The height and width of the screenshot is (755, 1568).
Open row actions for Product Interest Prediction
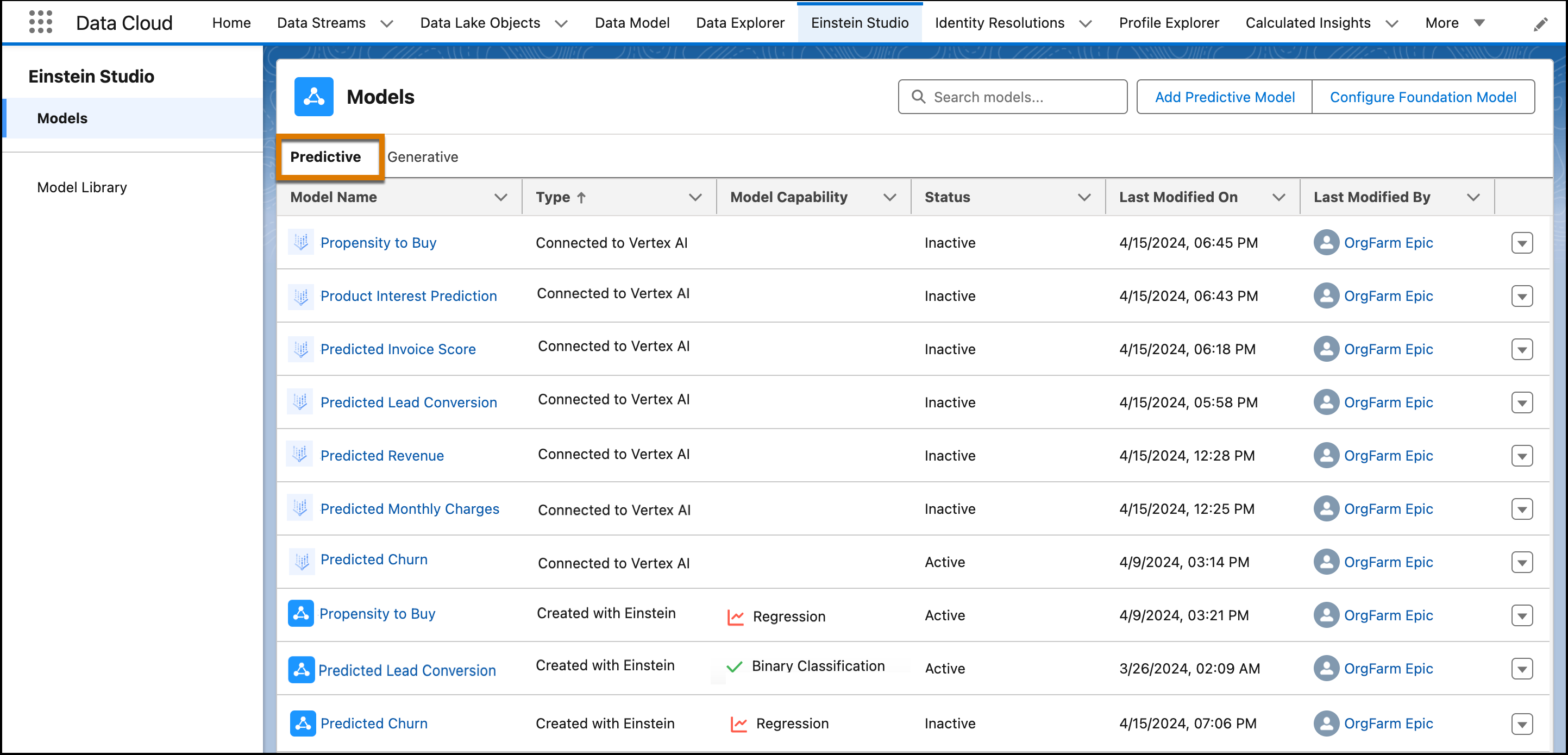[1522, 297]
